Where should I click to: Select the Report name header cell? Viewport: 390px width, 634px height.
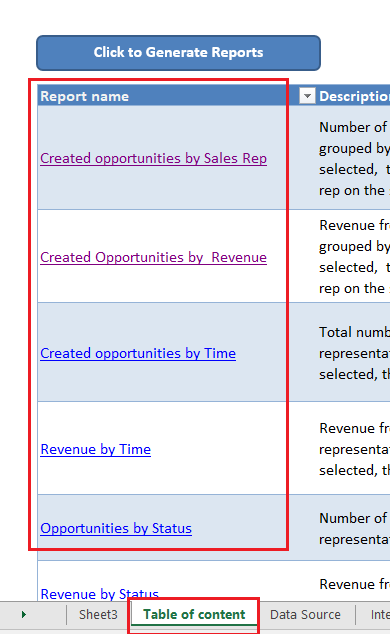(162, 96)
